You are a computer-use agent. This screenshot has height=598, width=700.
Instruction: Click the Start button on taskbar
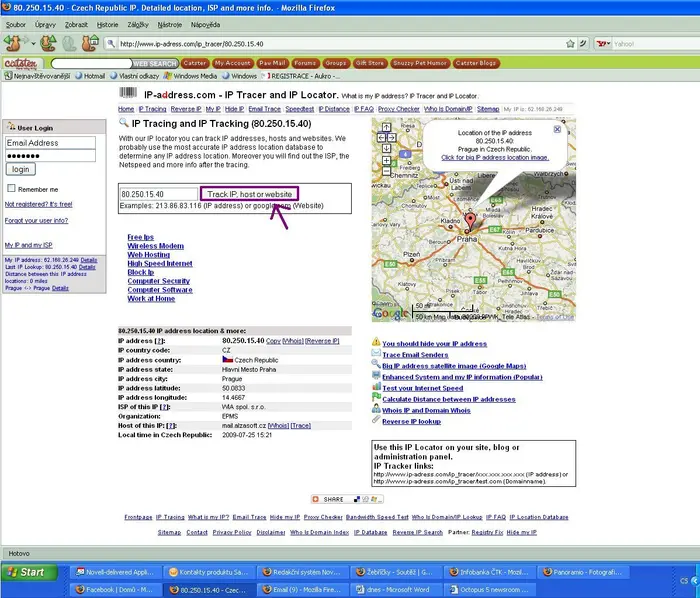[29, 572]
